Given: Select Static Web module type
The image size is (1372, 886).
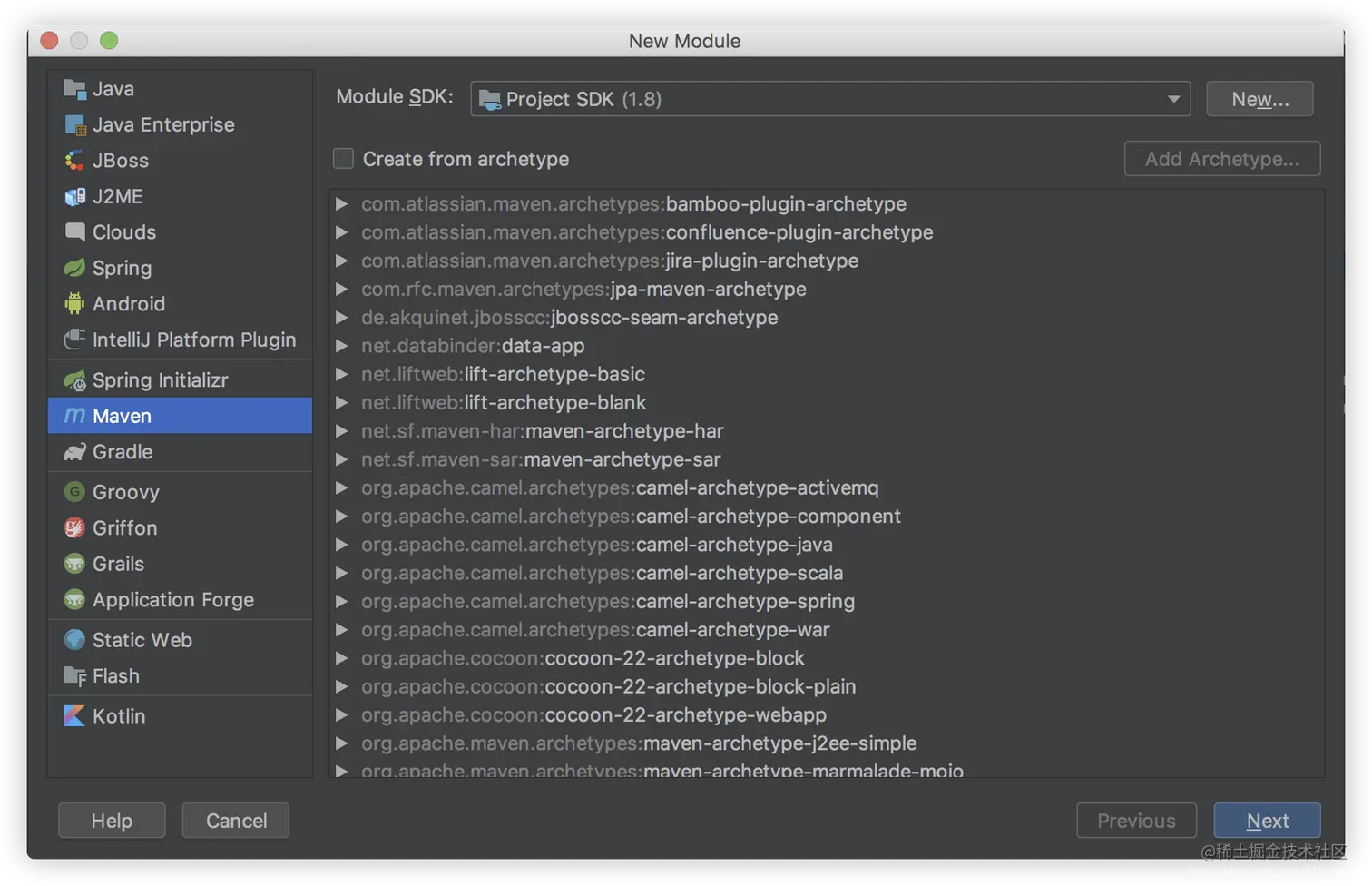Looking at the screenshot, I should point(180,640).
